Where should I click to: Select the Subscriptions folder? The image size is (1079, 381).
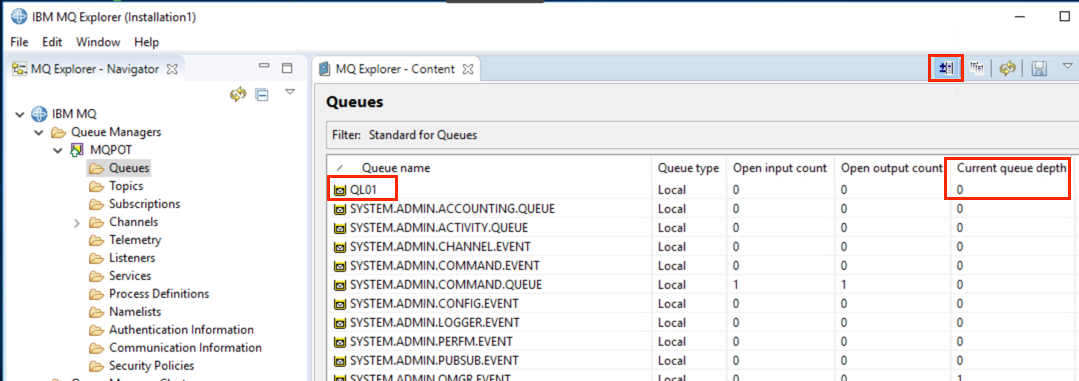point(145,204)
